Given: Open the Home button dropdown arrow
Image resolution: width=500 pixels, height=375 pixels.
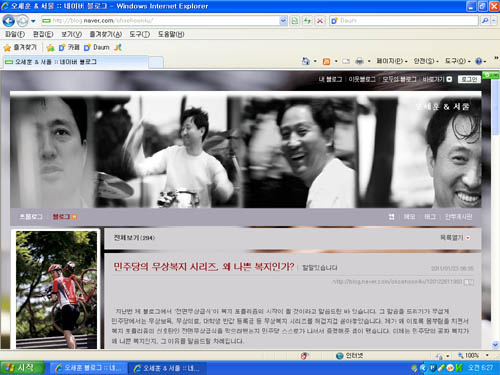Looking at the screenshot, I should (315, 61).
